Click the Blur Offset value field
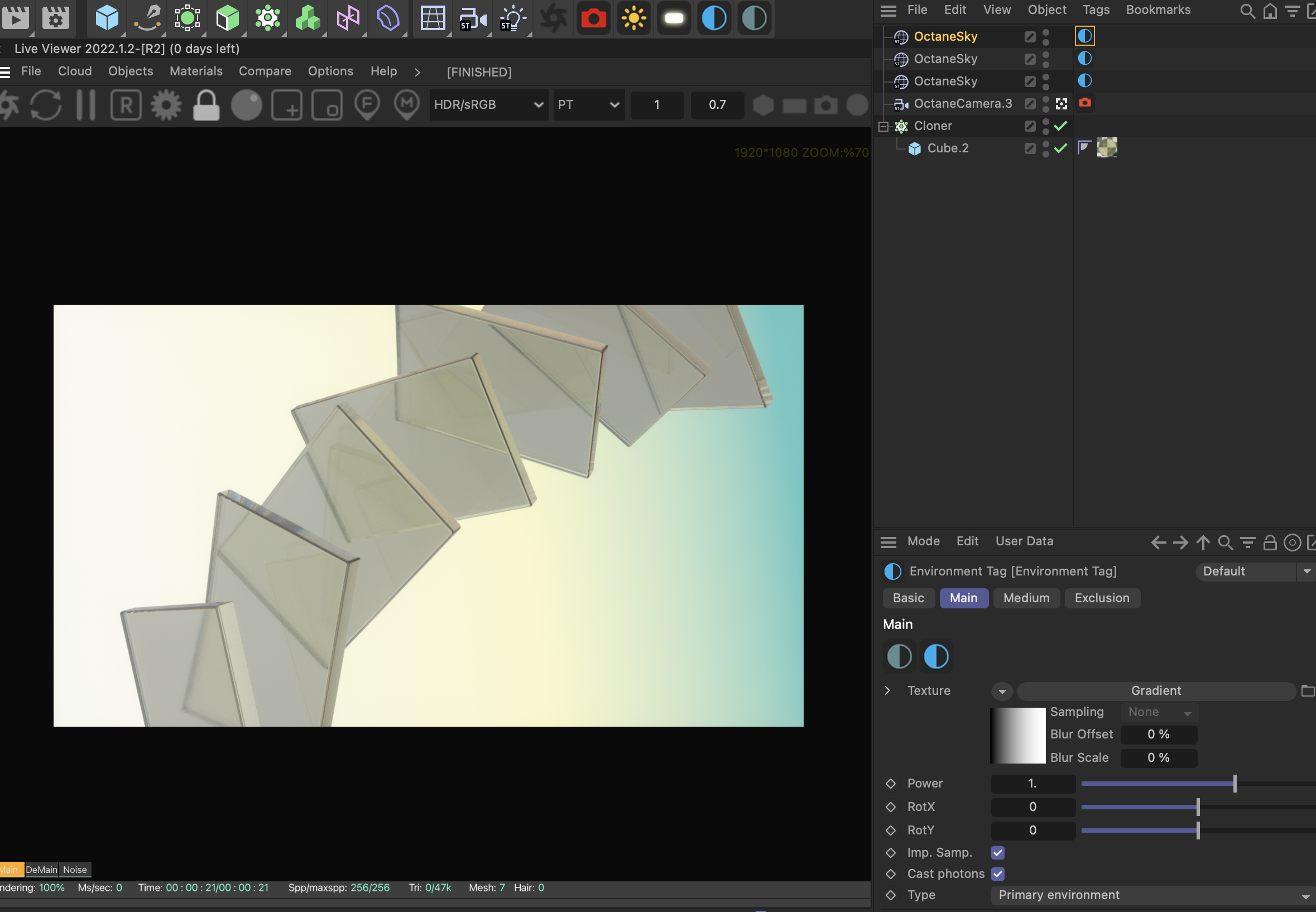This screenshot has height=912, width=1316. 1159,735
